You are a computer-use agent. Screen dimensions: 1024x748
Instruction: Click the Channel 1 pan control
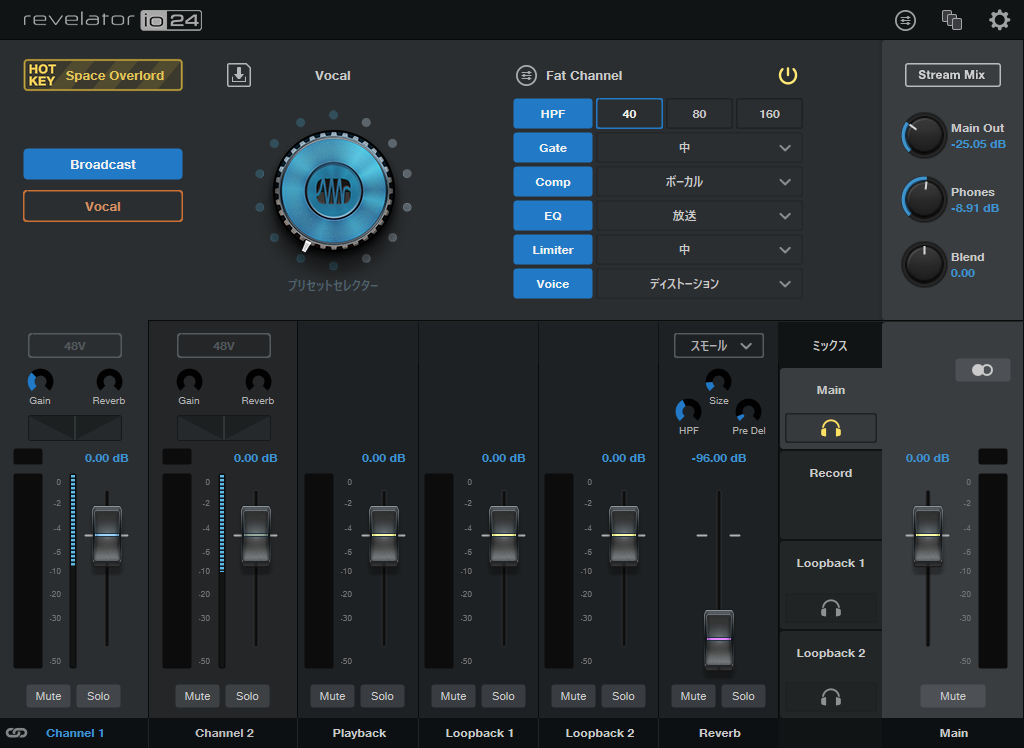coord(74,428)
